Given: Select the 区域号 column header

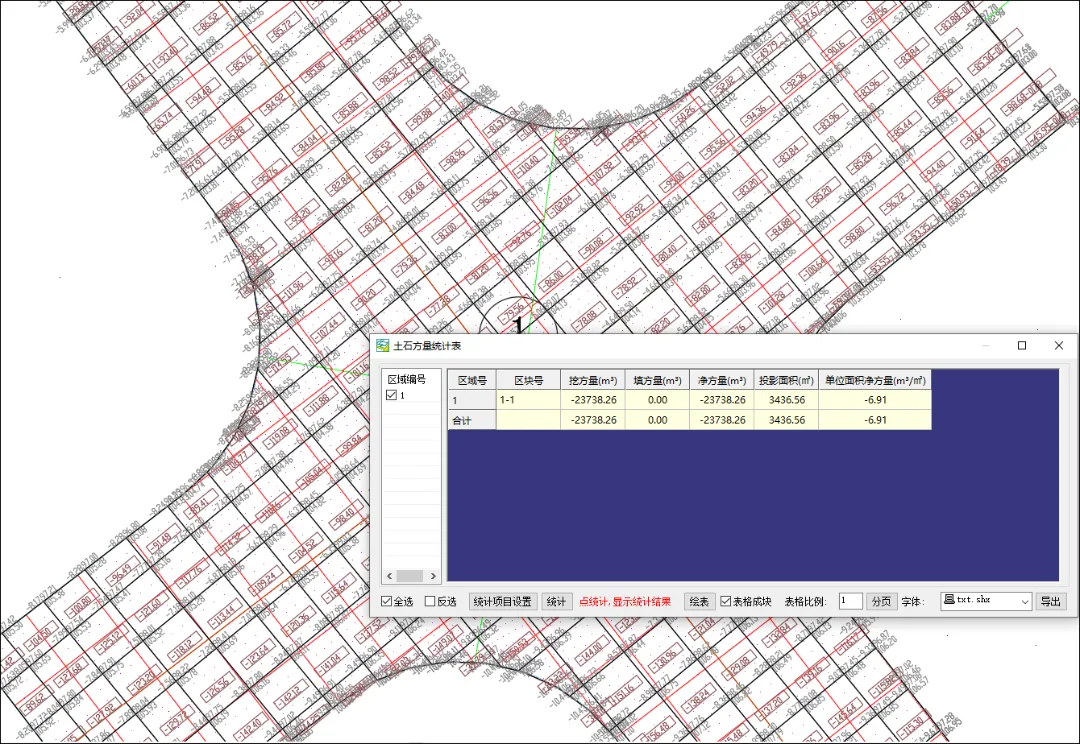Looking at the screenshot, I should [472, 380].
